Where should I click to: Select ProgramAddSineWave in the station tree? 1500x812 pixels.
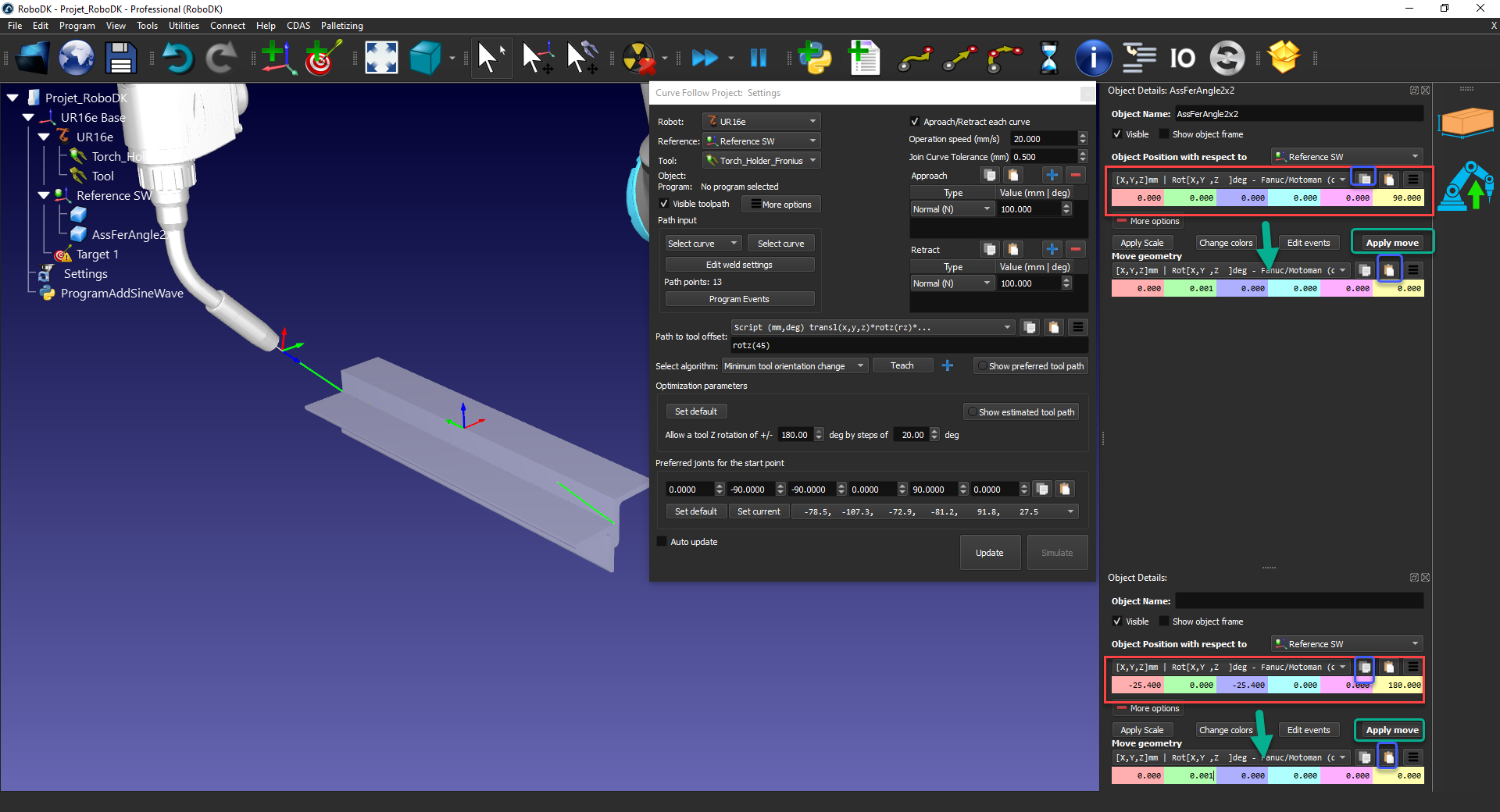122,294
